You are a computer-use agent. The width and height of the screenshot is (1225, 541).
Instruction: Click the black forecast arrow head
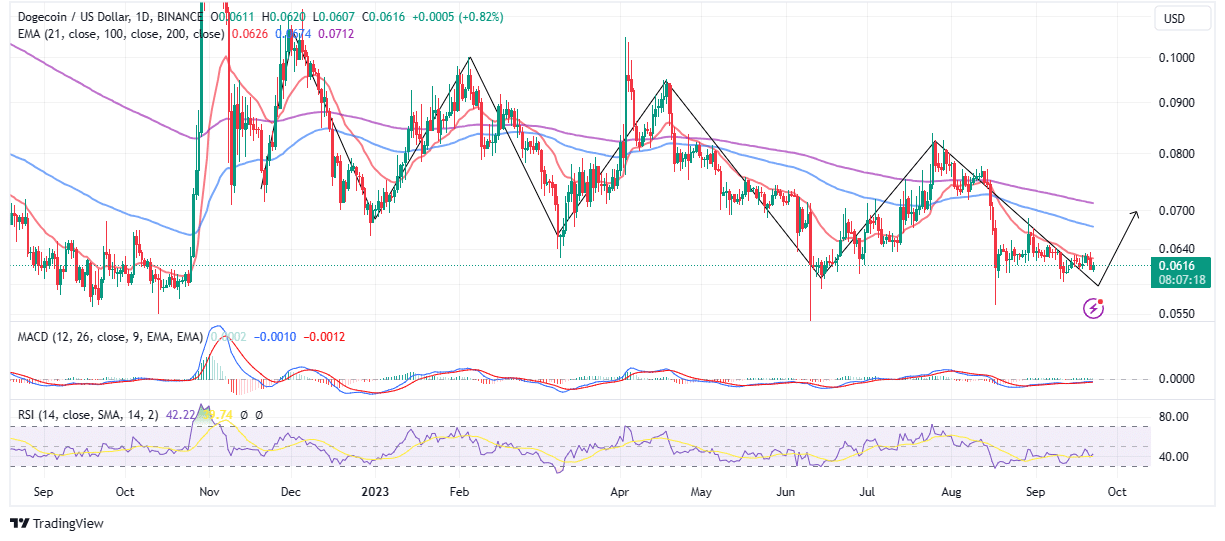(1136, 213)
